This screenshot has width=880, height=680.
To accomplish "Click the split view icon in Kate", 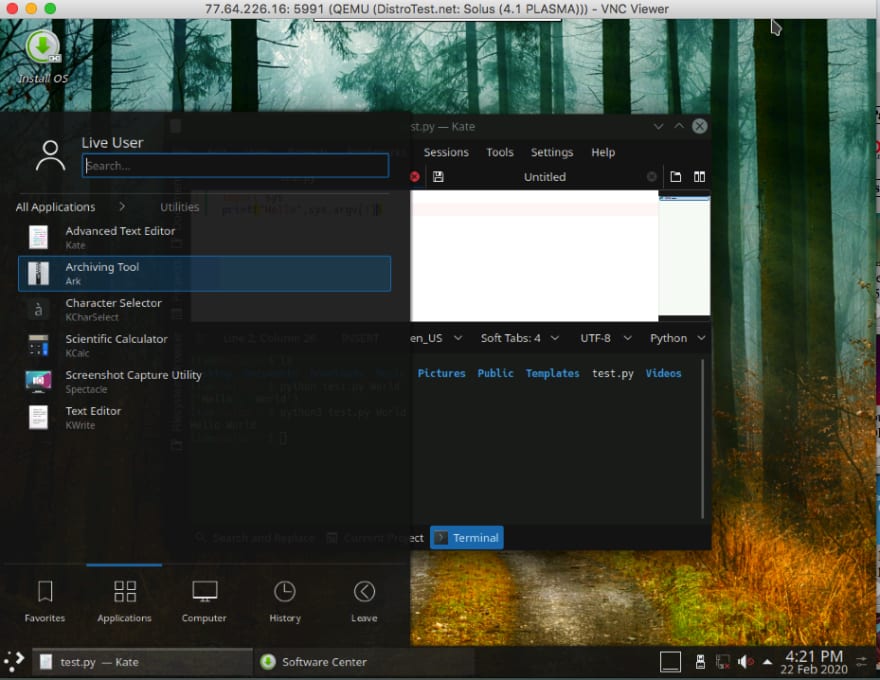I will [x=699, y=177].
